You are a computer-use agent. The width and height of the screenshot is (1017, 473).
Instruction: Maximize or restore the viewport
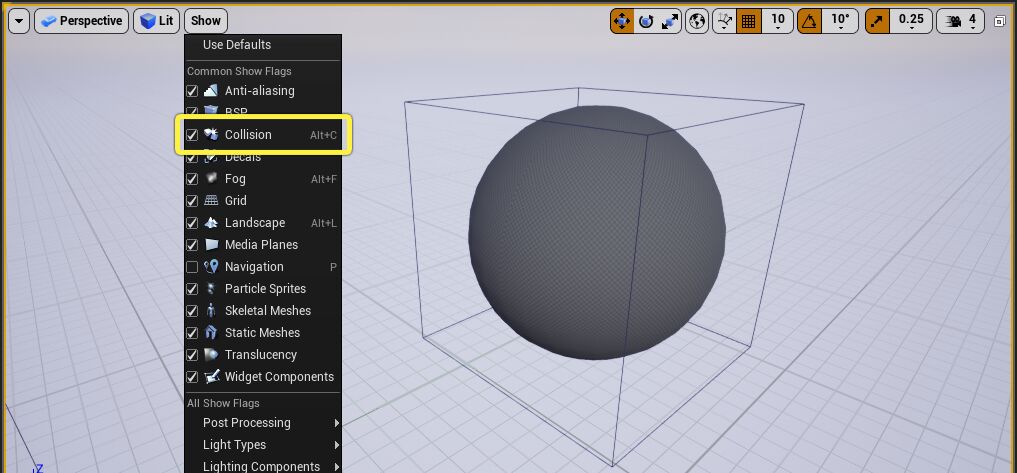click(999, 21)
